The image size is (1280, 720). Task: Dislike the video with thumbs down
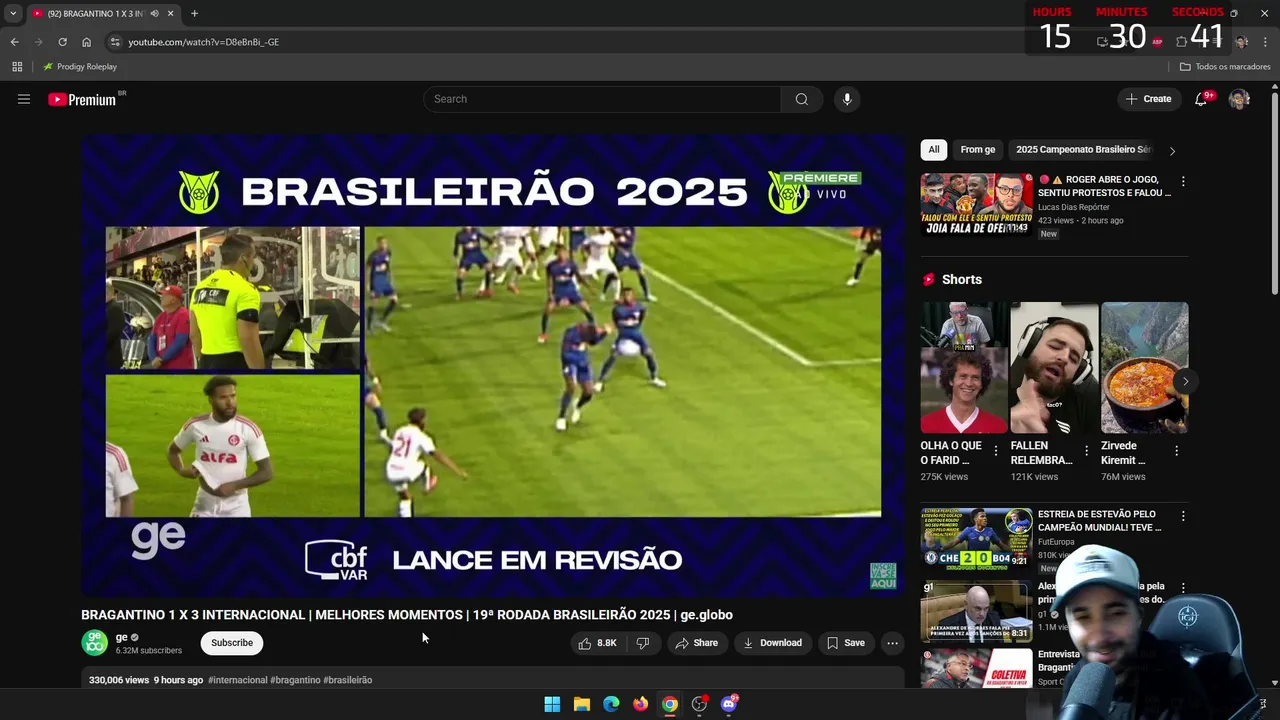click(x=643, y=643)
